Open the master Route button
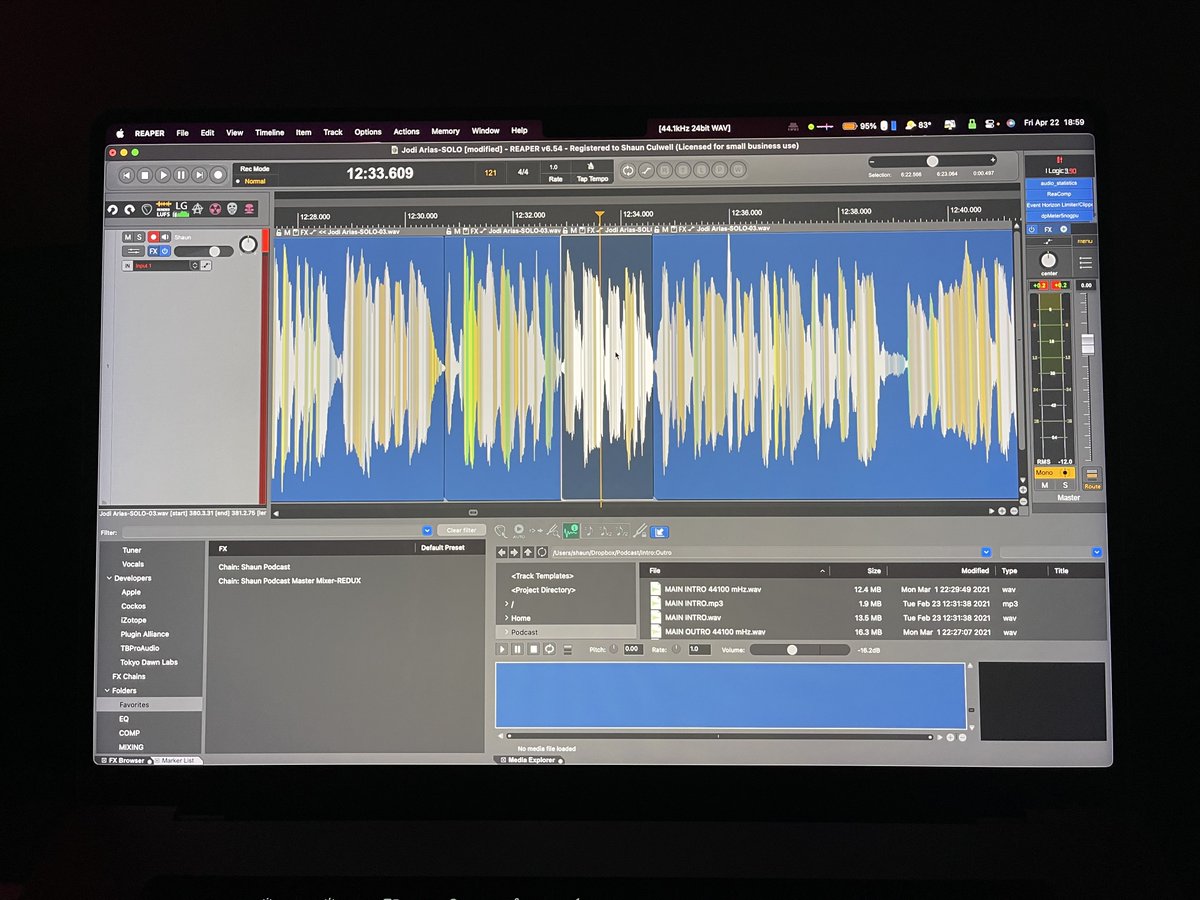This screenshot has width=1200, height=900. pyautogui.click(x=1092, y=480)
